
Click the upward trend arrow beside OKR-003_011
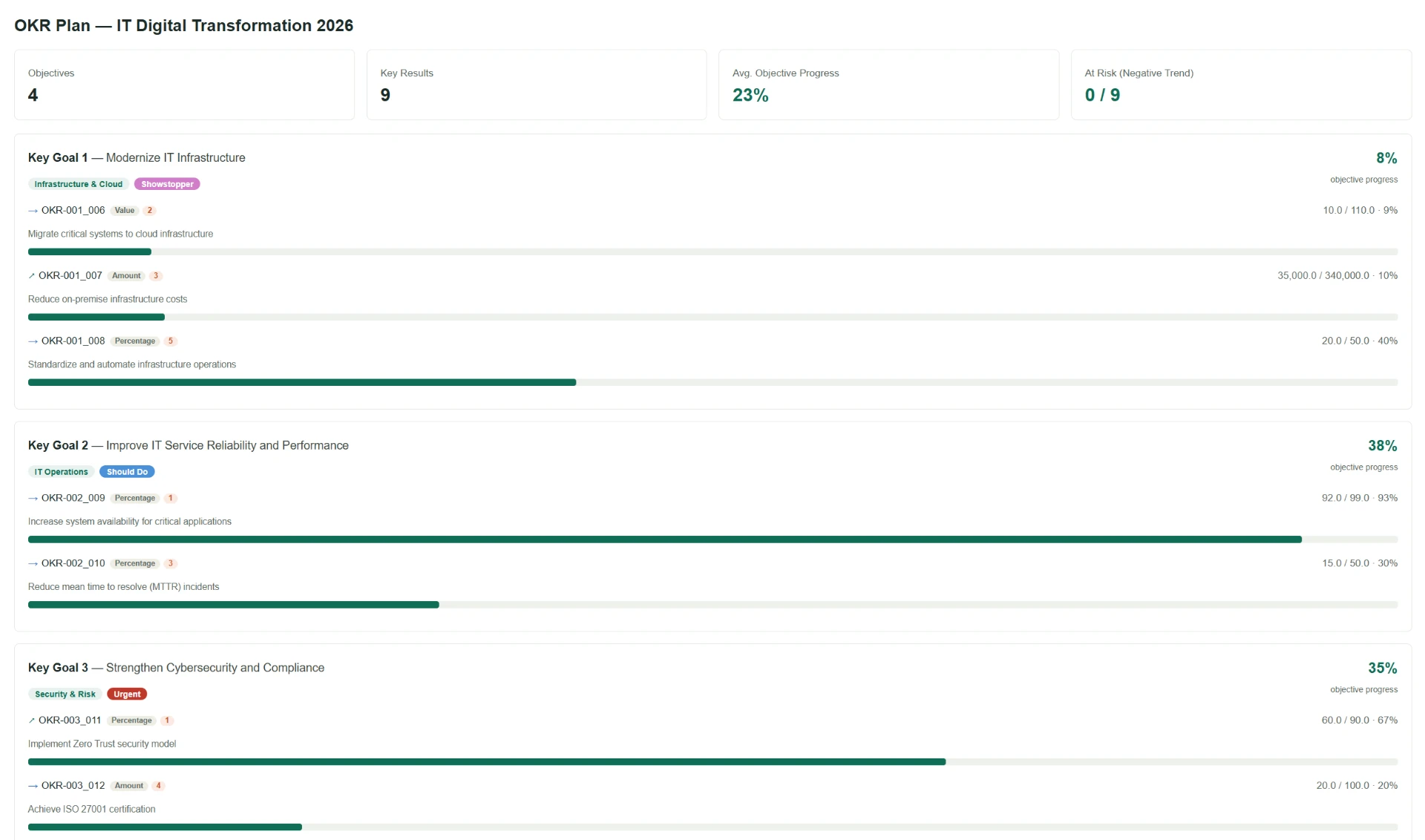pyautogui.click(x=31, y=721)
